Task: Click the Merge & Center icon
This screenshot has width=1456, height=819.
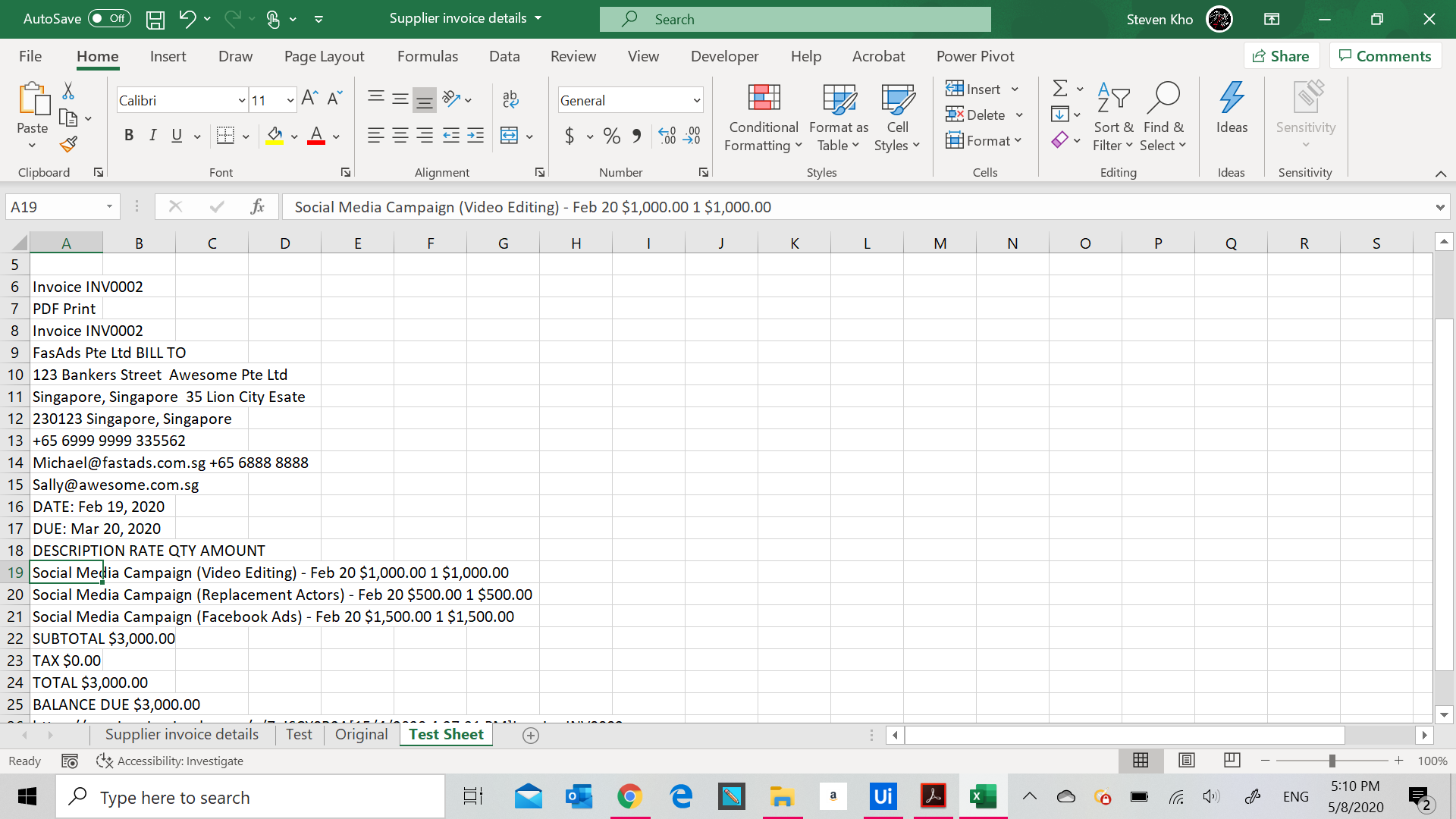Action: (510, 136)
